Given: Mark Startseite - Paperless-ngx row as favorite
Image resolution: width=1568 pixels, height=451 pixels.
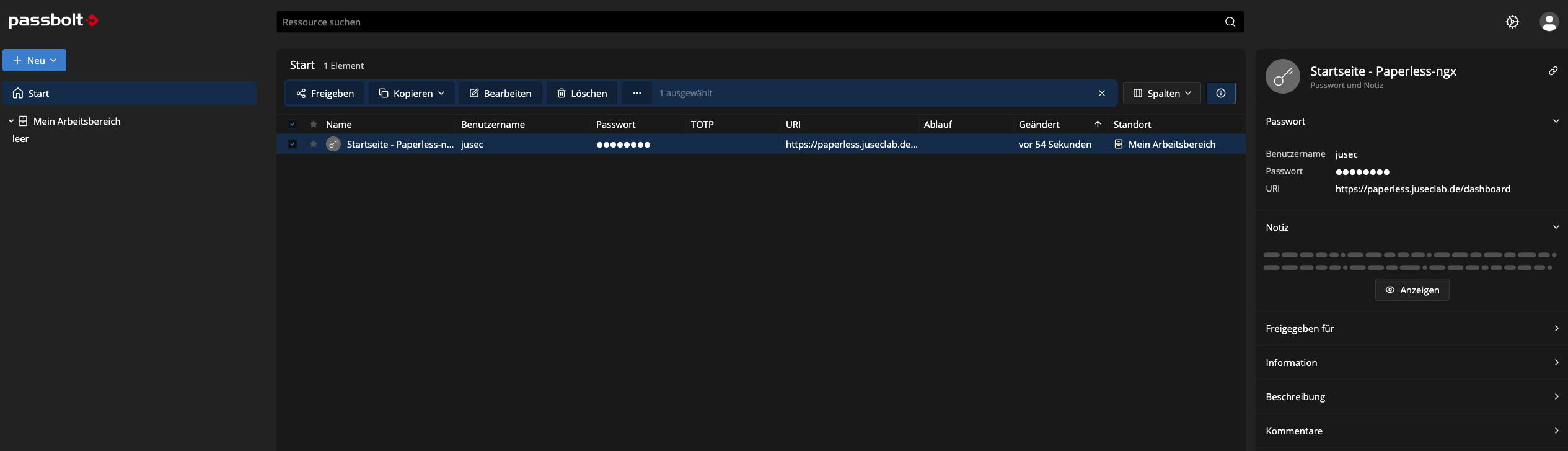Looking at the screenshot, I should 314,144.
